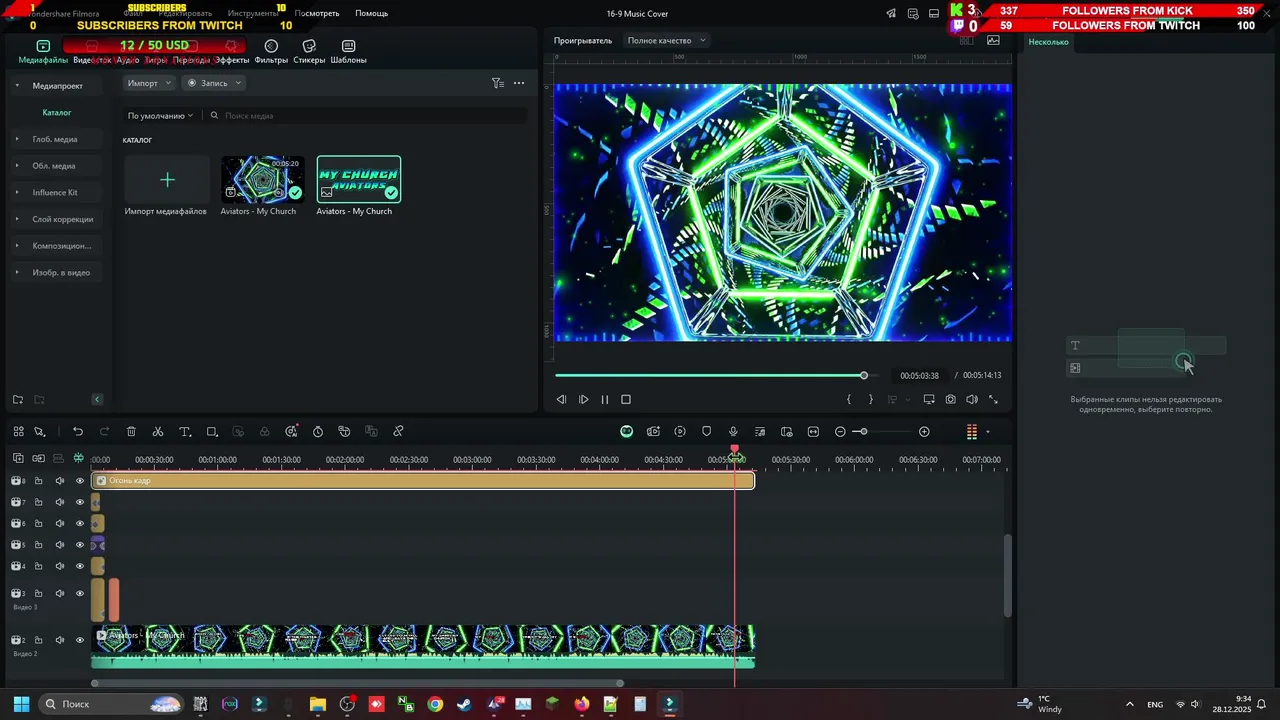The width and height of the screenshot is (1280, 720).
Task: Stop preview playback
Action: (x=626, y=399)
